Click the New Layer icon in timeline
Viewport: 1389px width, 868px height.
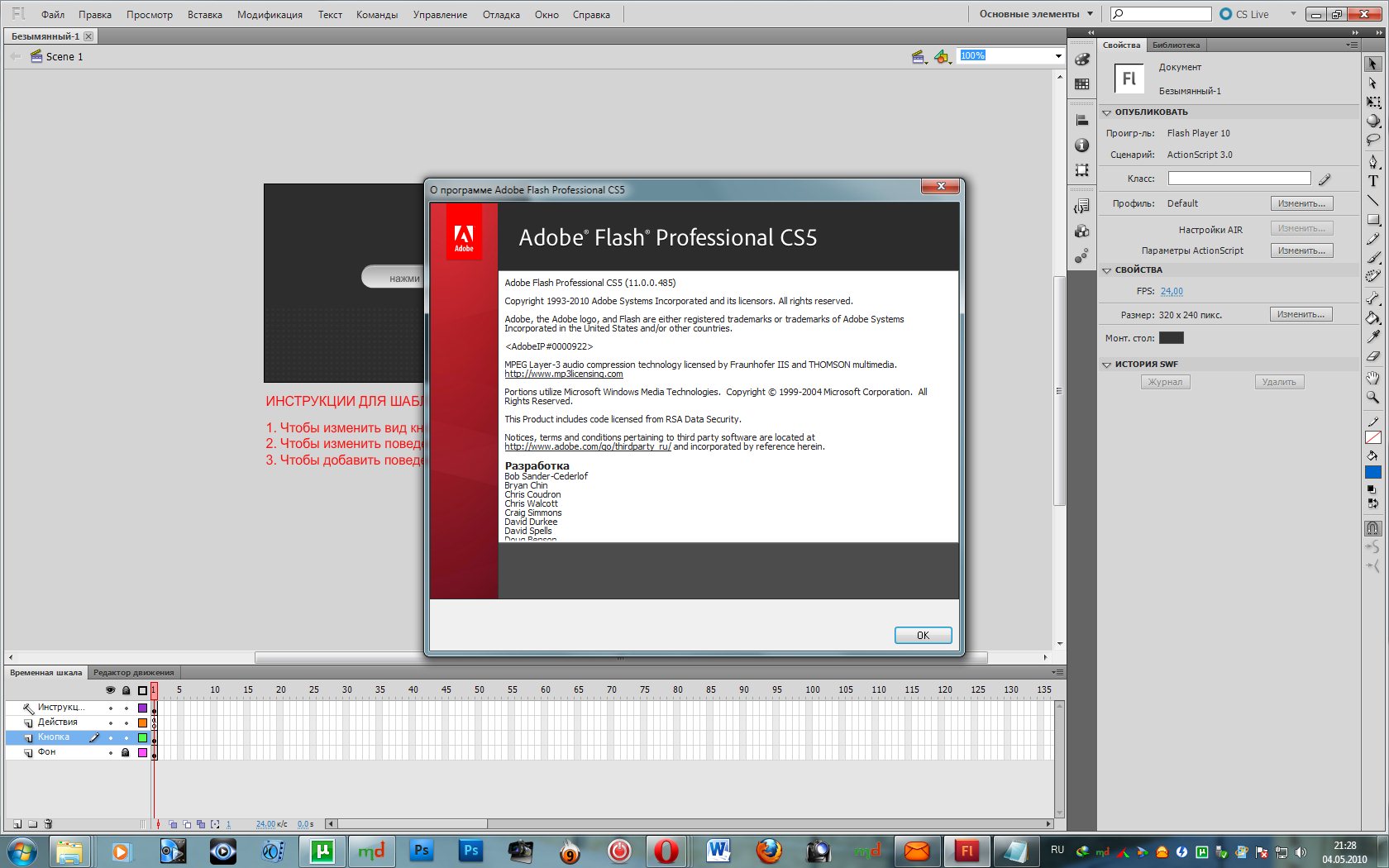point(17,823)
